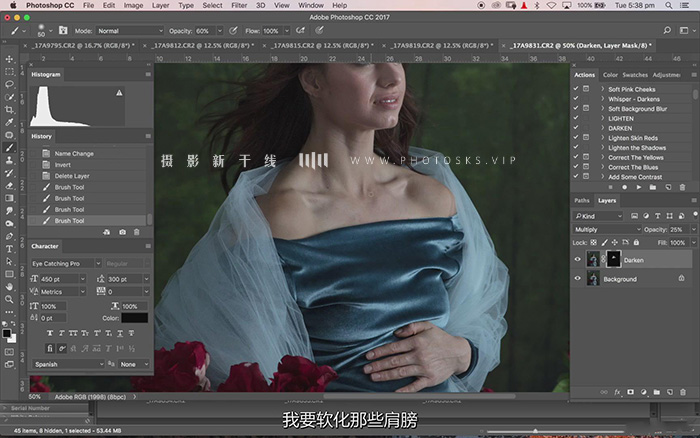
Task: Switch to the Paths tab
Action: click(582, 200)
